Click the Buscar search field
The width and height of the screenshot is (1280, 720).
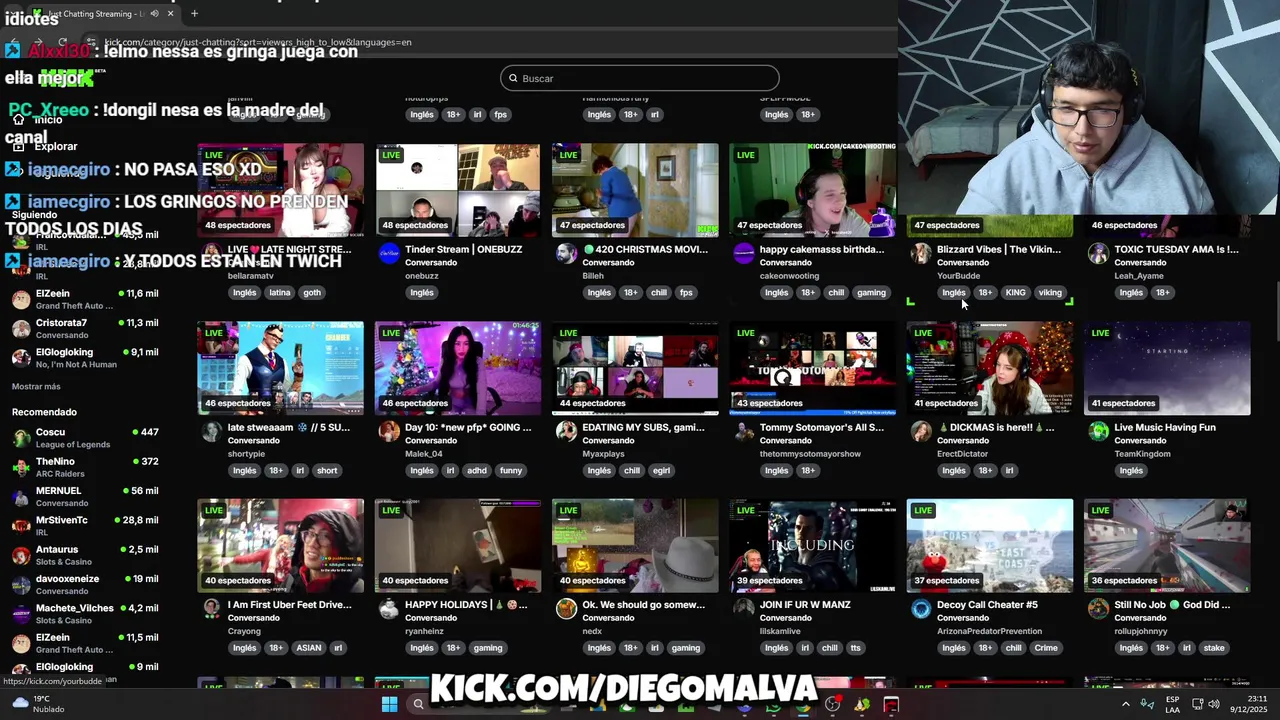click(640, 78)
